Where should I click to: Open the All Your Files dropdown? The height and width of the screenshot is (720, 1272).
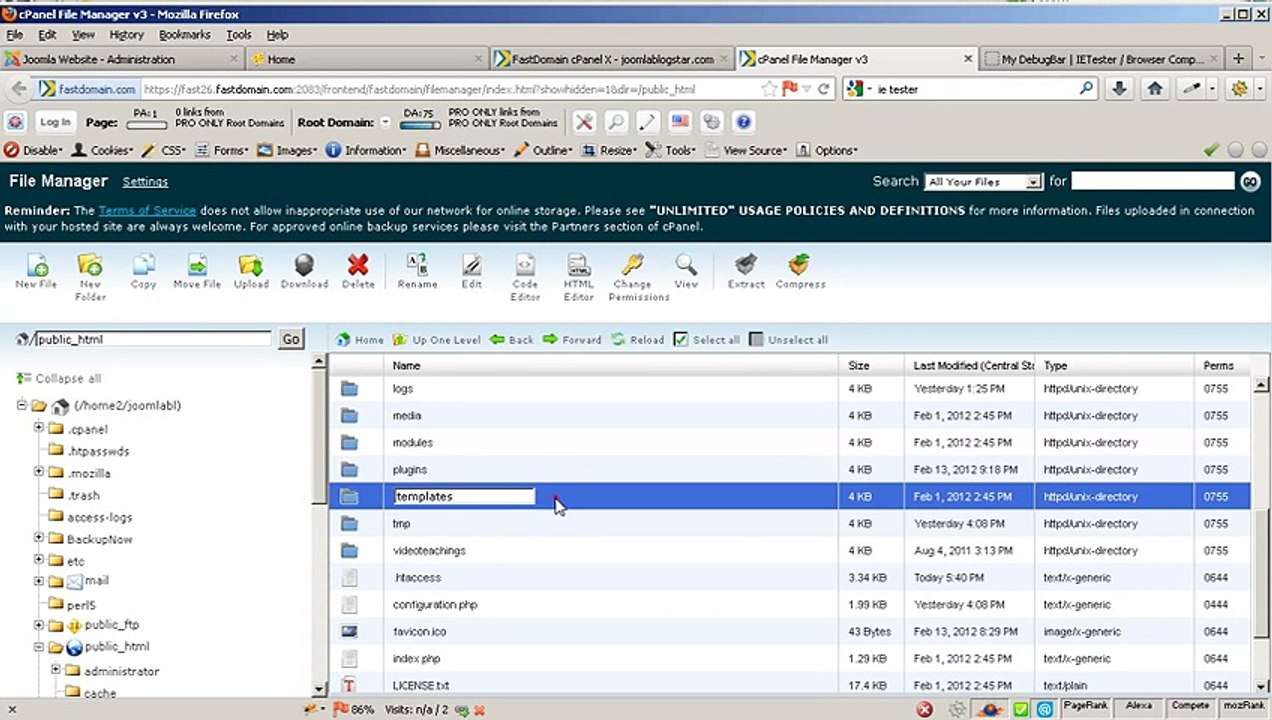click(x=984, y=182)
